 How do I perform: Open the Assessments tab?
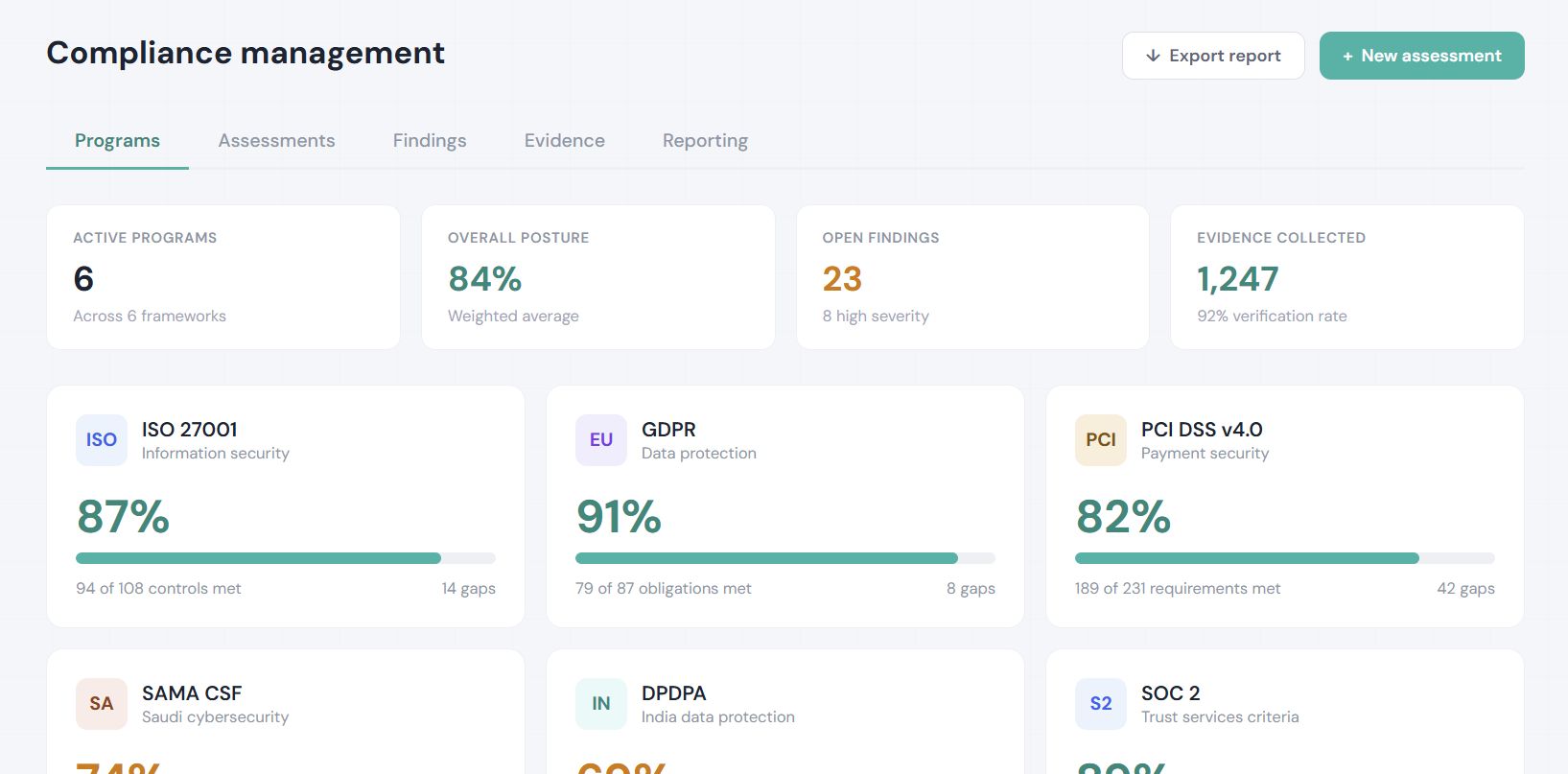[x=276, y=141]
